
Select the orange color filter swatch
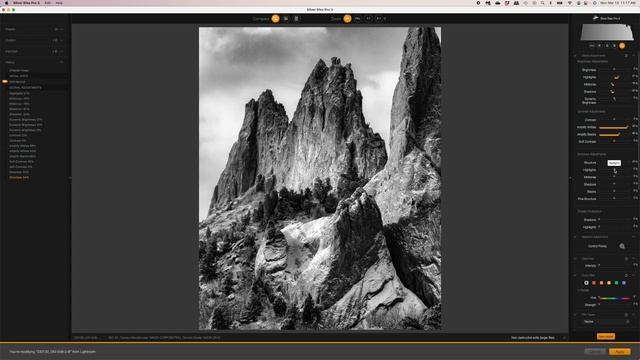click(x=601, y=283)
